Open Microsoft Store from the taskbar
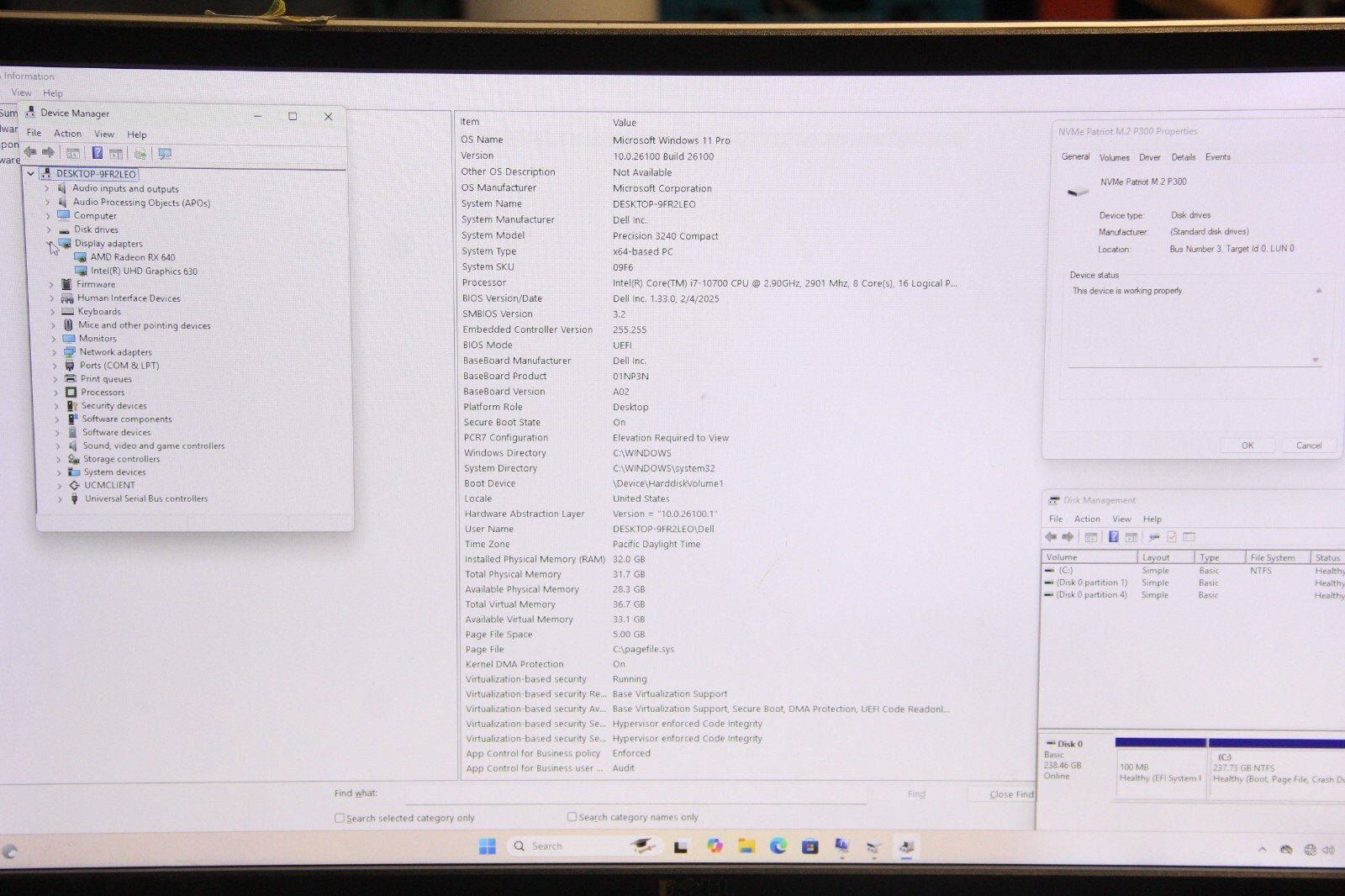Image resolution: width=1345 pixels, height=896 pixels. click(810, 846)
